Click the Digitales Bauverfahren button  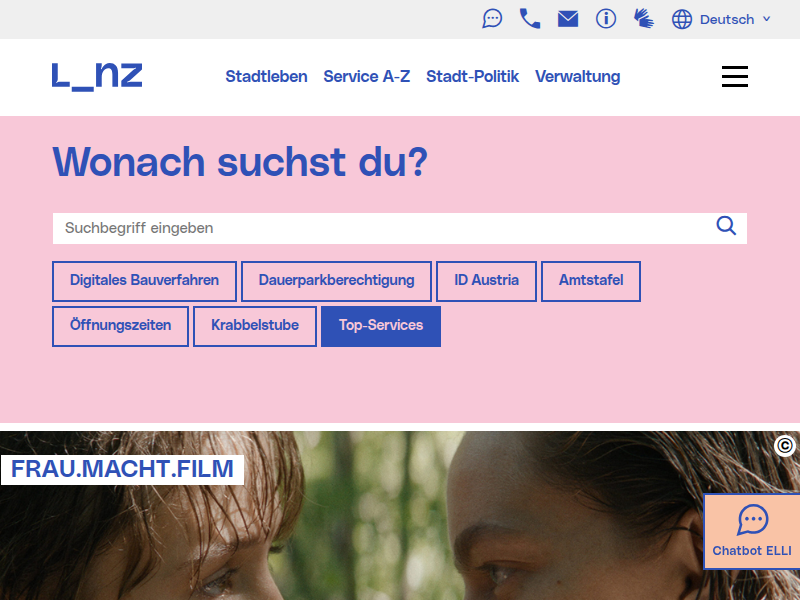tap(144, 281)
